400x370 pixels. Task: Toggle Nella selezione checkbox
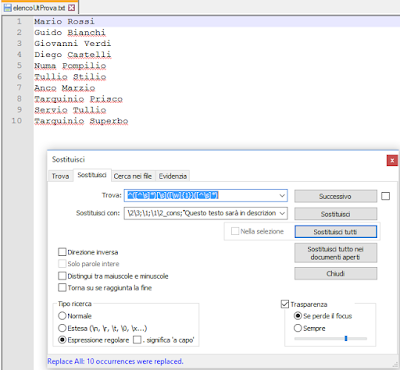point(235,231)
